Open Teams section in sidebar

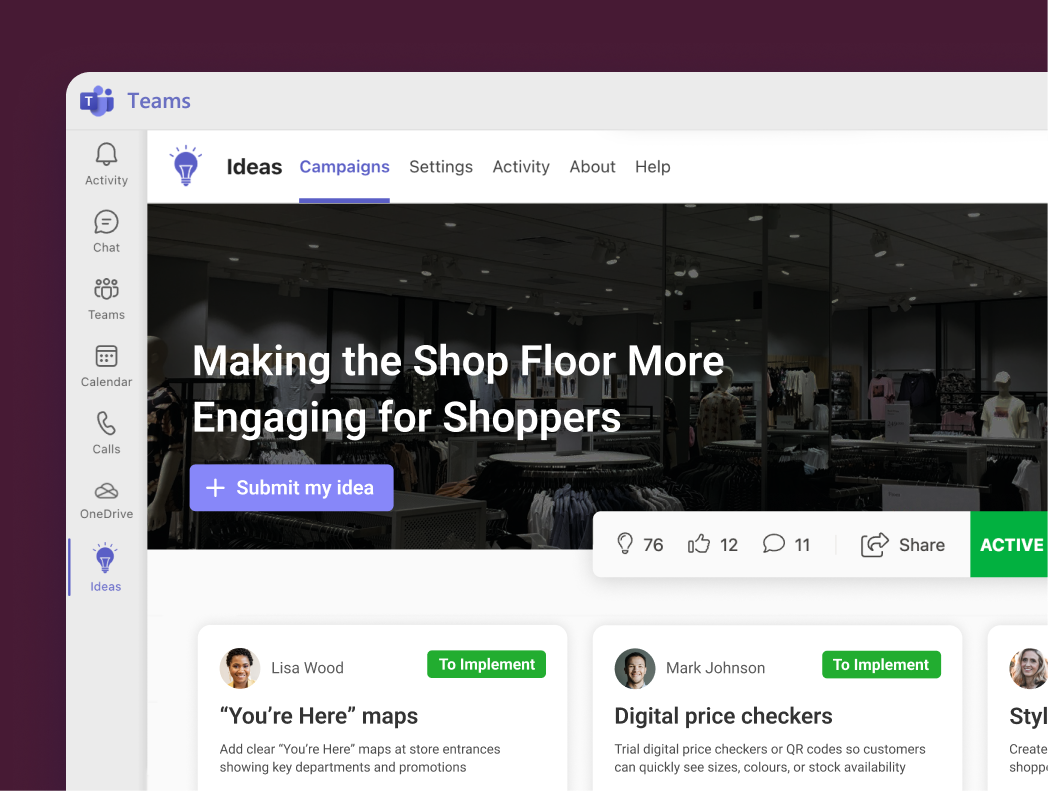(x=106, y=299)
